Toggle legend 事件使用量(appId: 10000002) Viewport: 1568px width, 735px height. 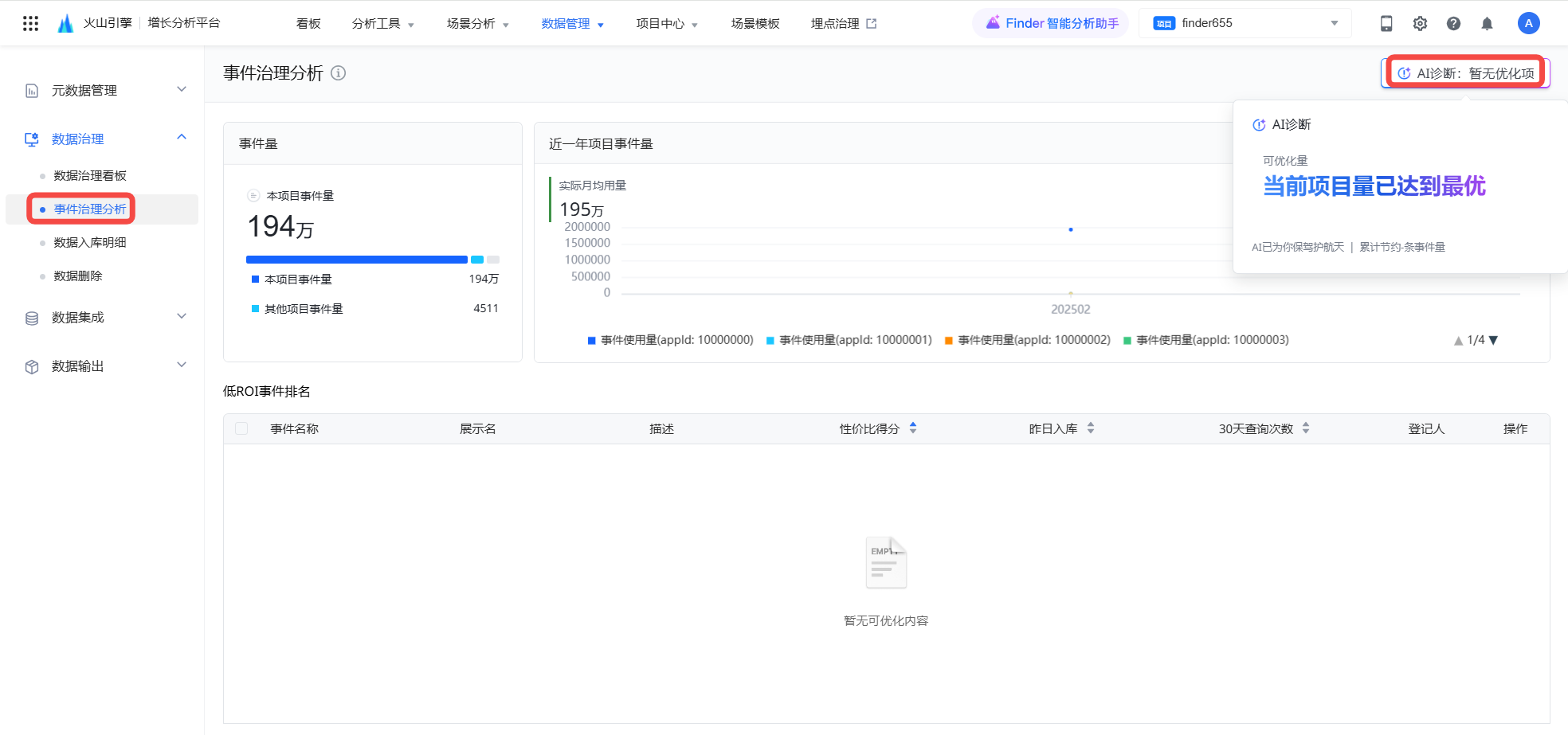pyautogui.click(x=1027, y=340)
